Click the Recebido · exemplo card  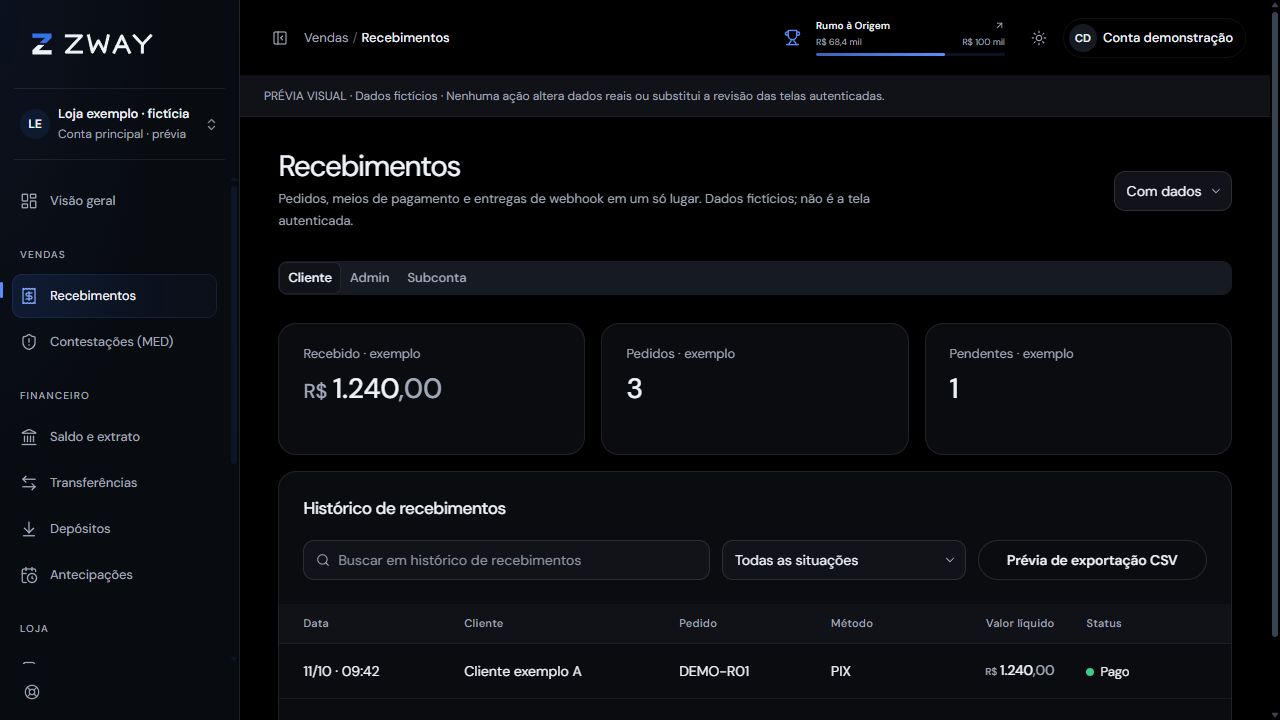pos(431,389)
